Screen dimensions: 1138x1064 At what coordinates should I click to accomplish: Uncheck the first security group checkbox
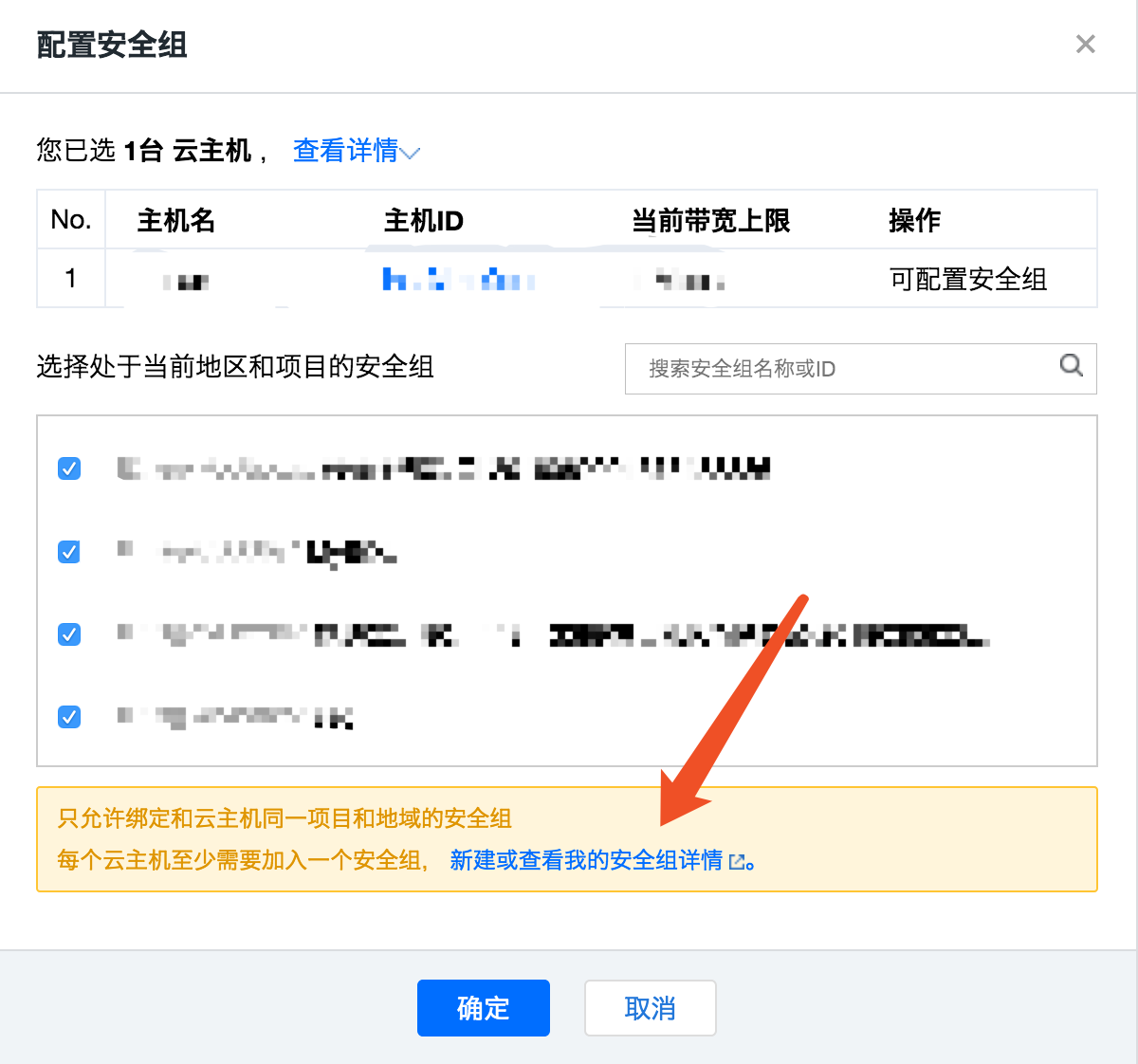(69, 468)
